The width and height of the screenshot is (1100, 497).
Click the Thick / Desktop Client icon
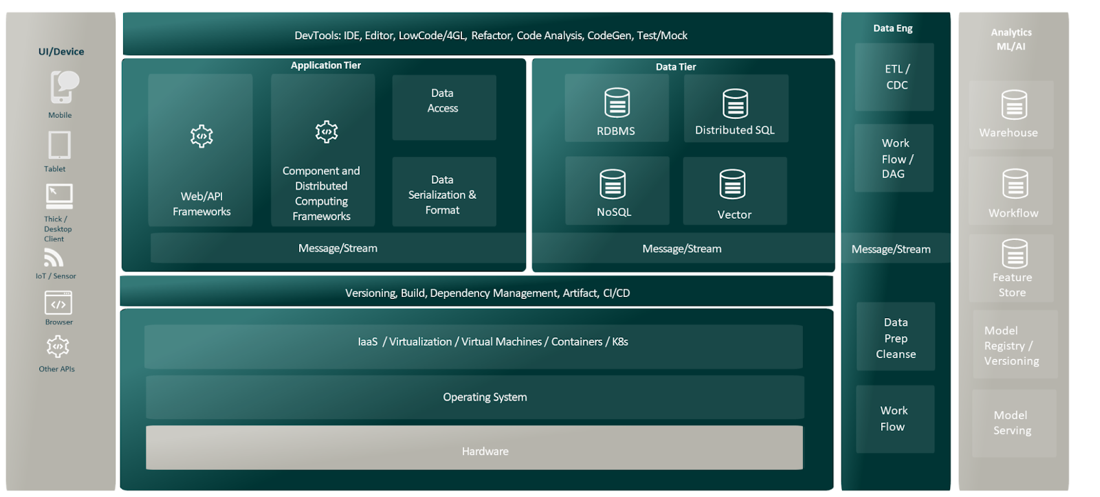coord(59,195)
